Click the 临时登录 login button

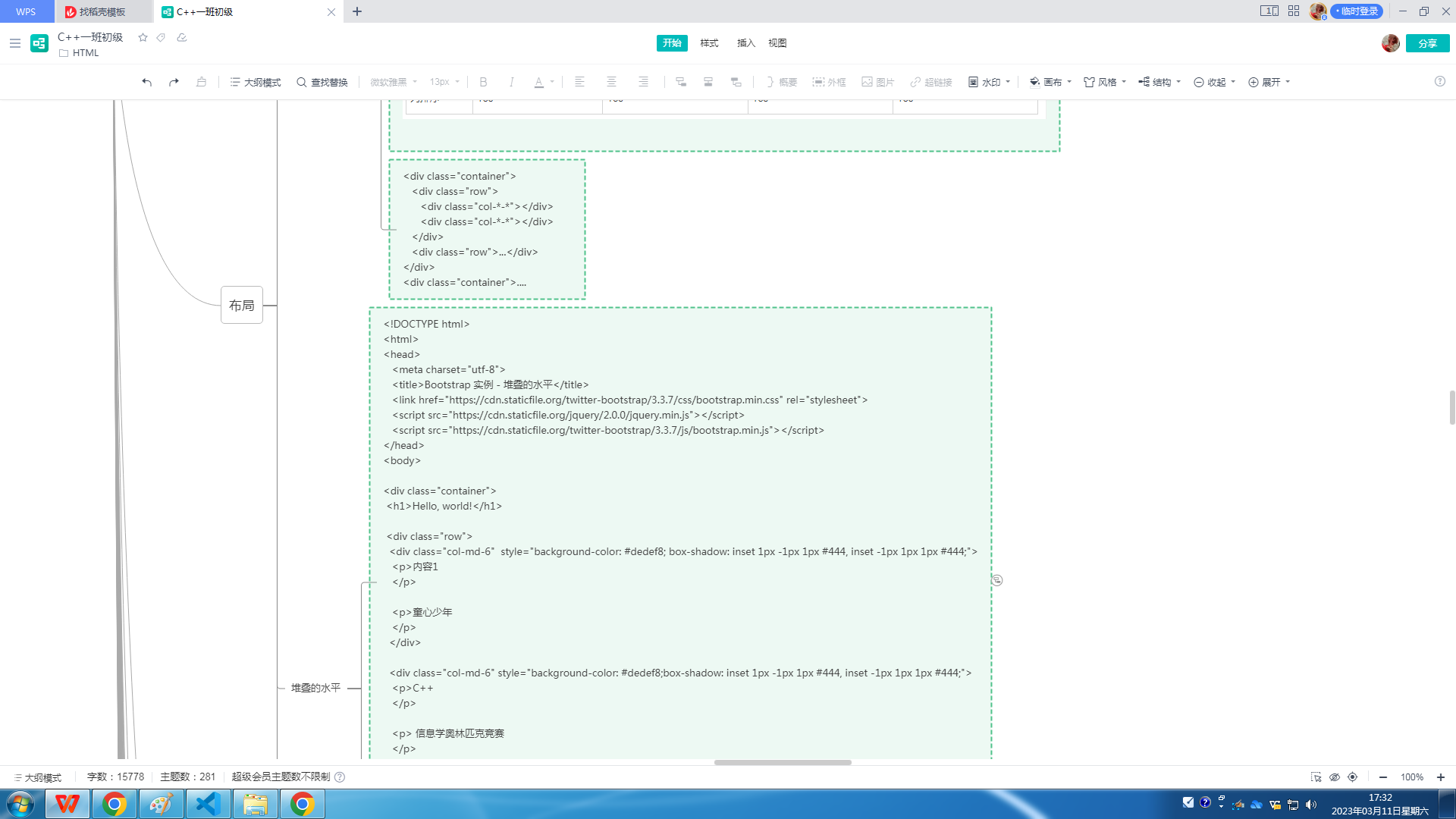tap(1357, 11)
